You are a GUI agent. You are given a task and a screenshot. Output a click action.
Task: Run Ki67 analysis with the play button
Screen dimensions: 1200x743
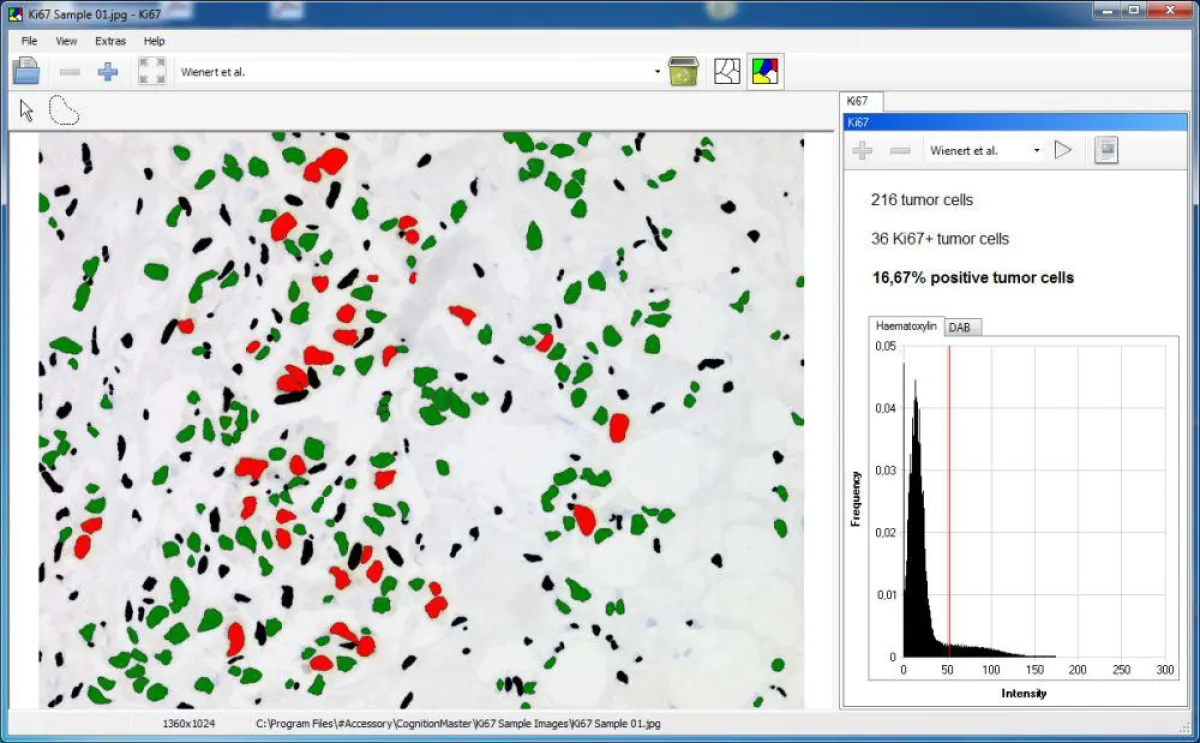pos(1063,150)
